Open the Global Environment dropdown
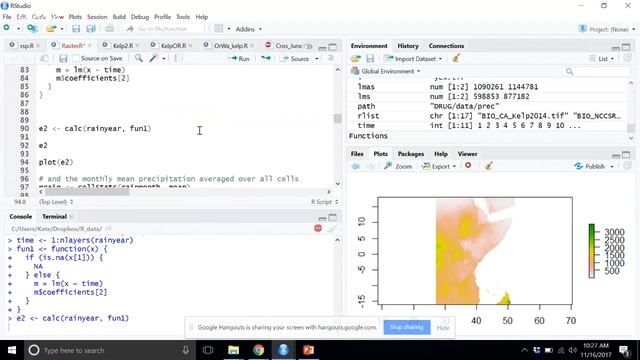 pyautogui.click(x=385, y=71)
